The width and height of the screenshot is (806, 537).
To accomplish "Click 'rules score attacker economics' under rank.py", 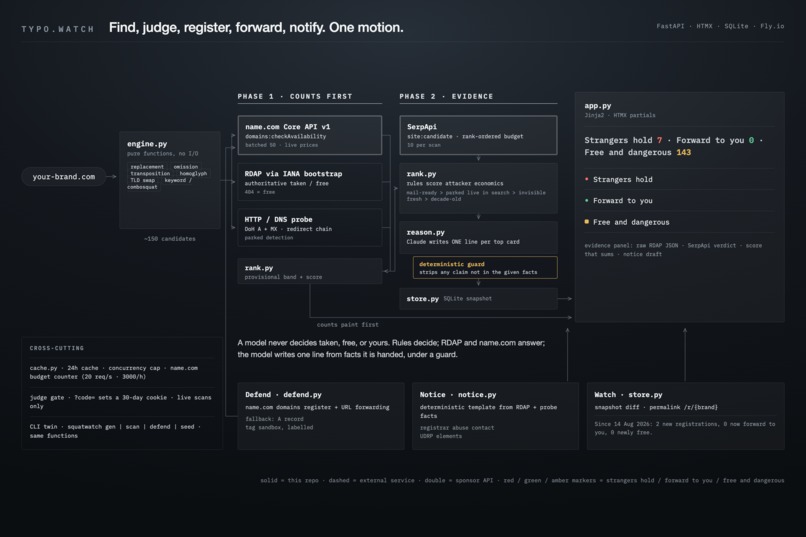I will pos(455,183).
